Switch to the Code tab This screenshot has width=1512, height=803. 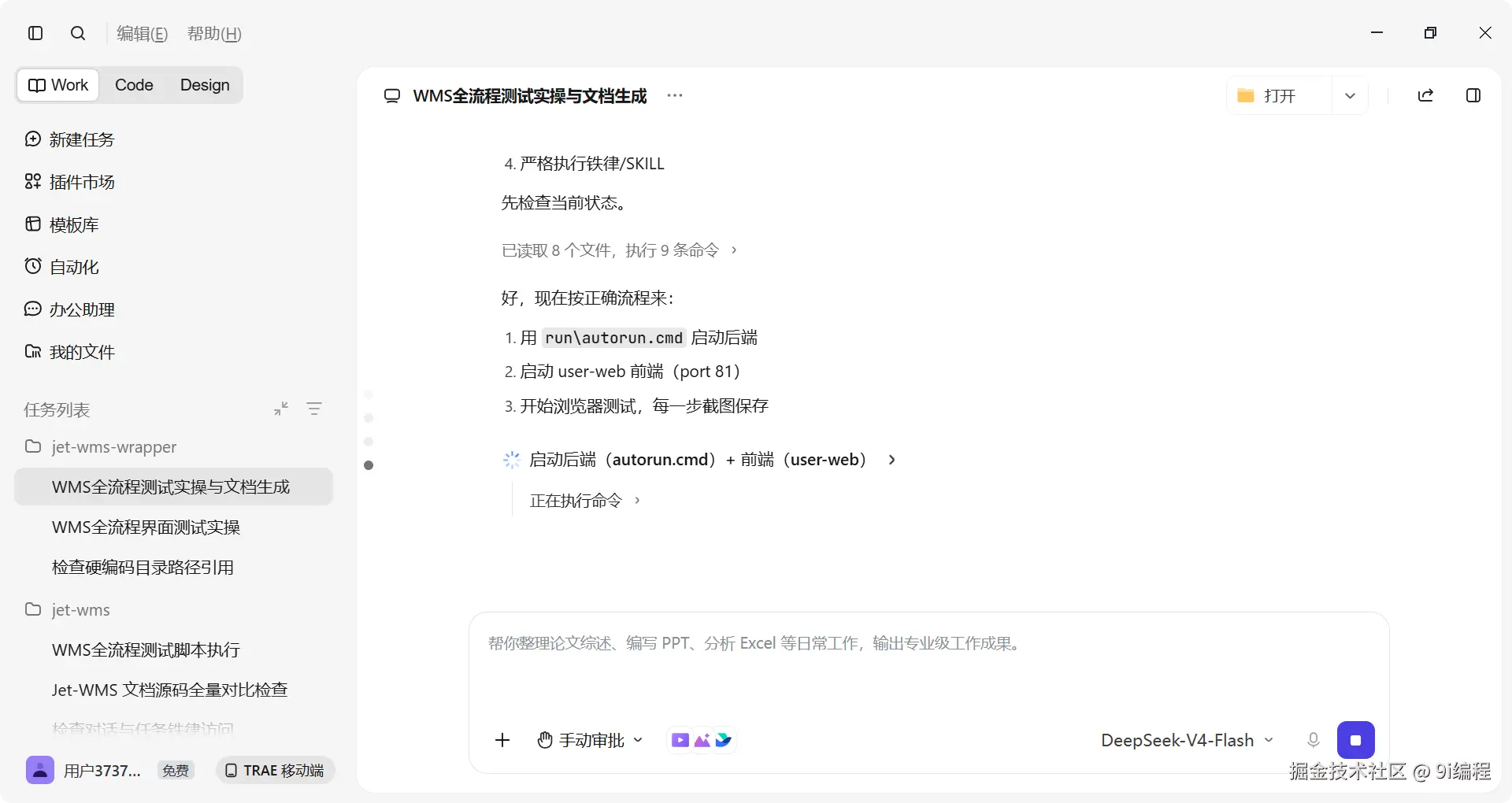point(134,85)
